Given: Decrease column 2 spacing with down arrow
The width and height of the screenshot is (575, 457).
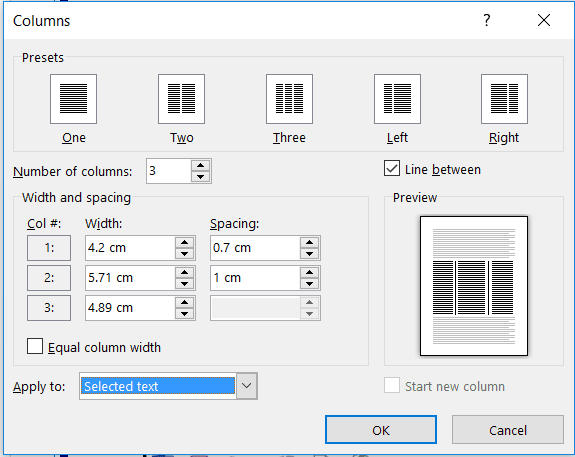Looking at the screenshot, I should 310,284.
